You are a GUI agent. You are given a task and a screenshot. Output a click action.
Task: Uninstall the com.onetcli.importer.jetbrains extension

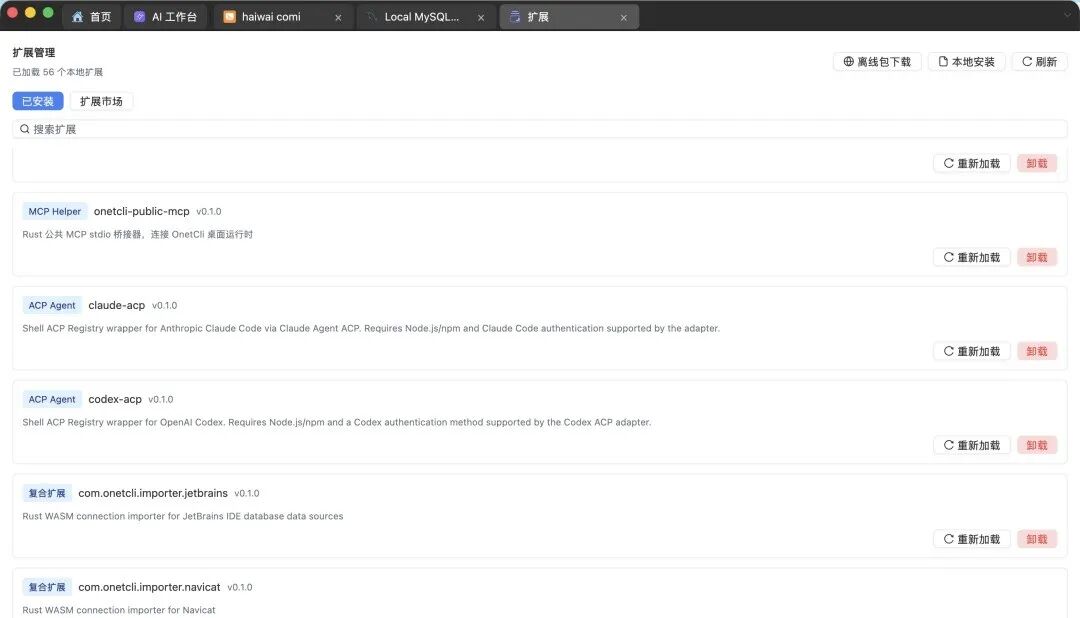pos(1037,539)
